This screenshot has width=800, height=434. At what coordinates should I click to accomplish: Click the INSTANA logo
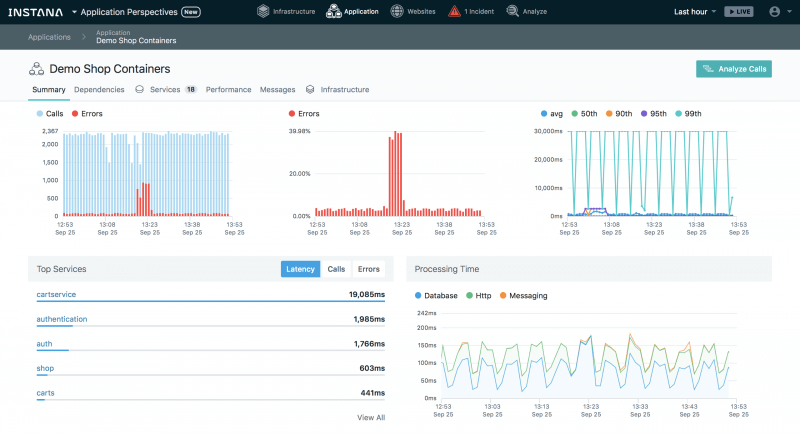(36, 12)
